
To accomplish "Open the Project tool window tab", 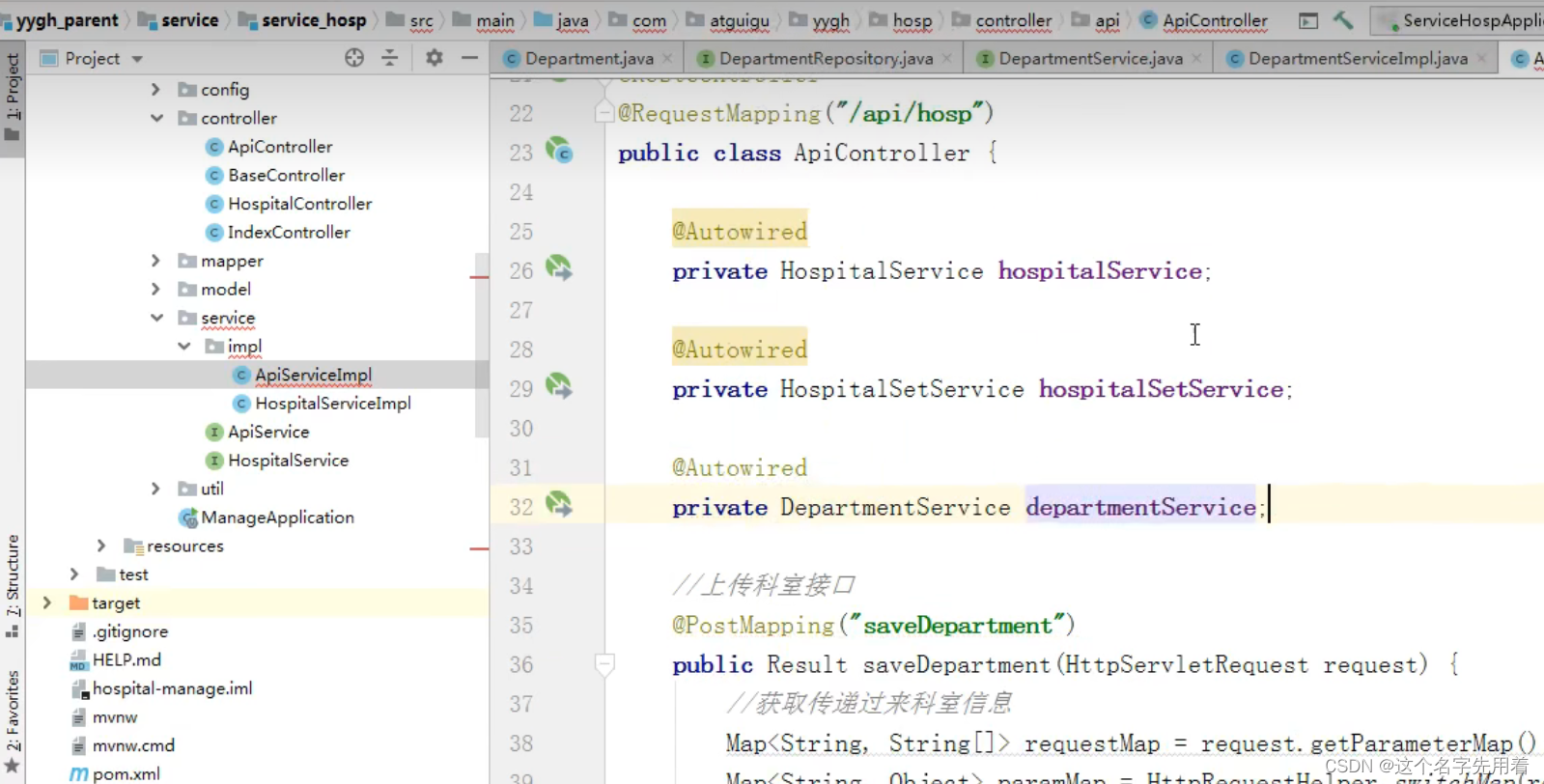I will 13,97.
